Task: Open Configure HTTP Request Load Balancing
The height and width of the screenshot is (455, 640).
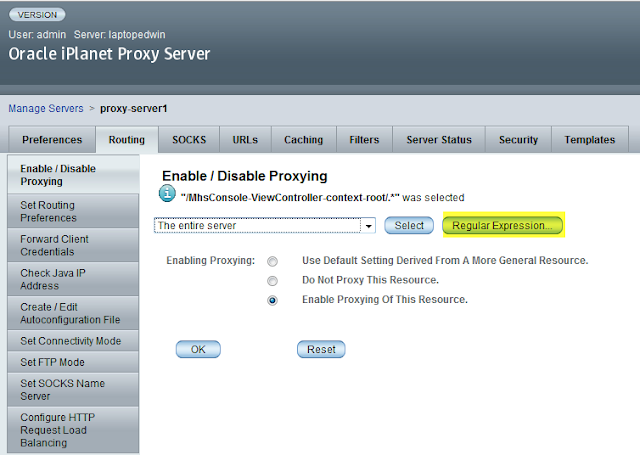Action: (x=73, y=430)
